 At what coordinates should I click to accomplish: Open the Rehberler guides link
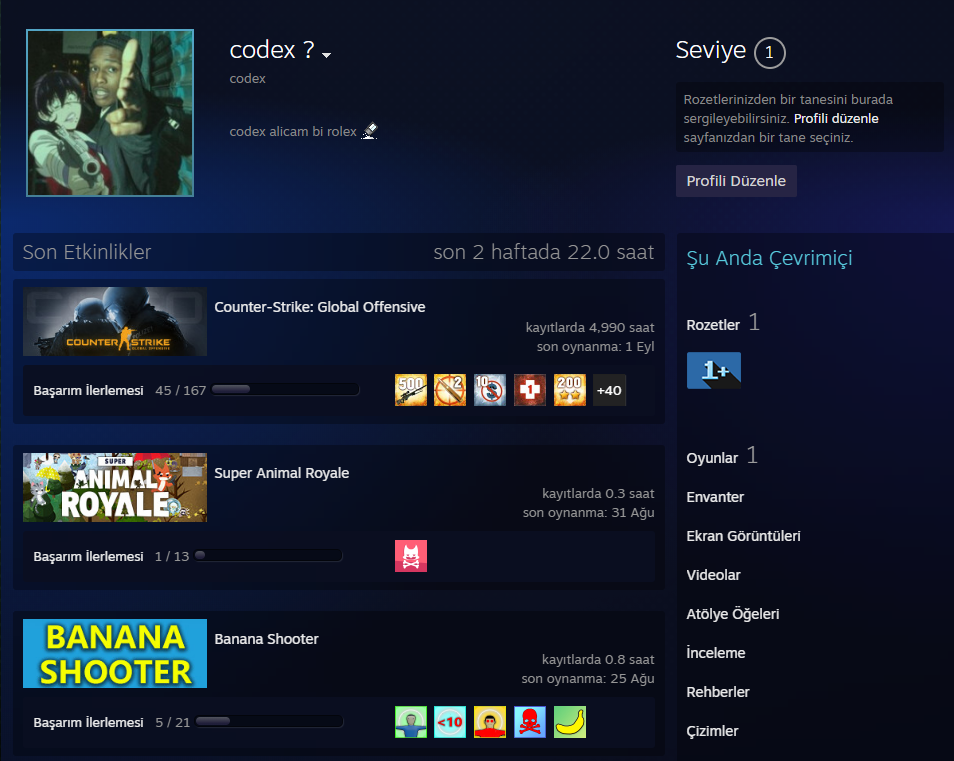tap(718, 692)
